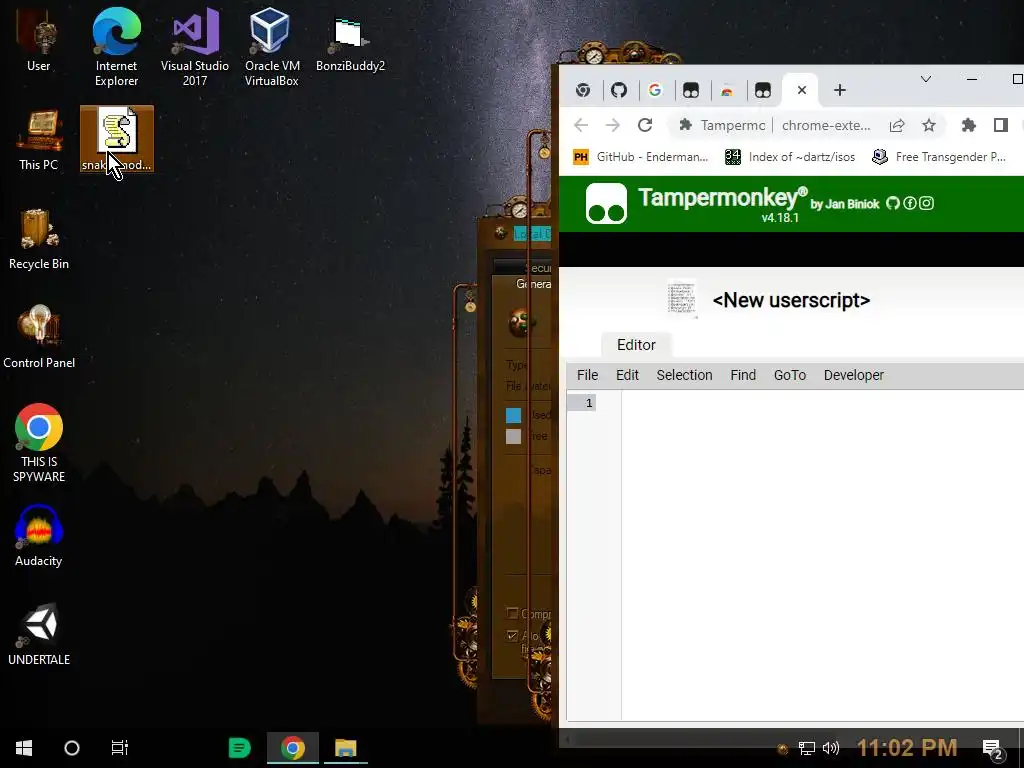Select the Oracle VM VirtualBox desktop icon
Screen dimensions: 1024x768
pyautogui.click(x=272, y=47)
